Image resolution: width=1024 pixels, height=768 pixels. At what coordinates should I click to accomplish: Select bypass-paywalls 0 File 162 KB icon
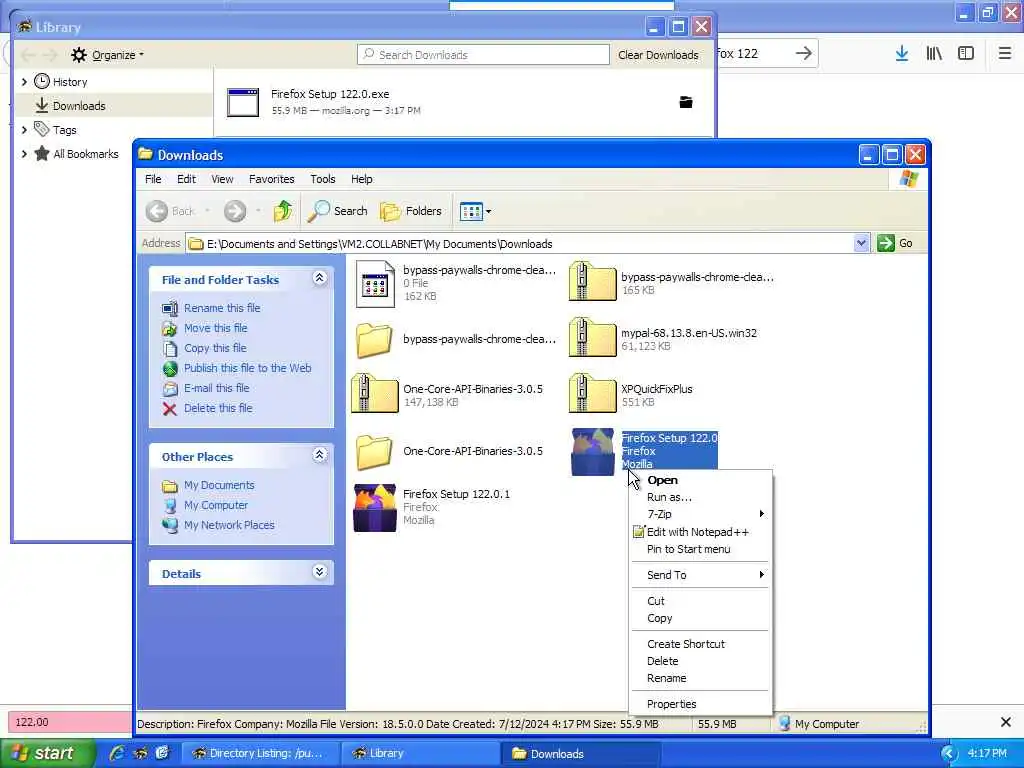pyautogui.click(x=375, y=283)
